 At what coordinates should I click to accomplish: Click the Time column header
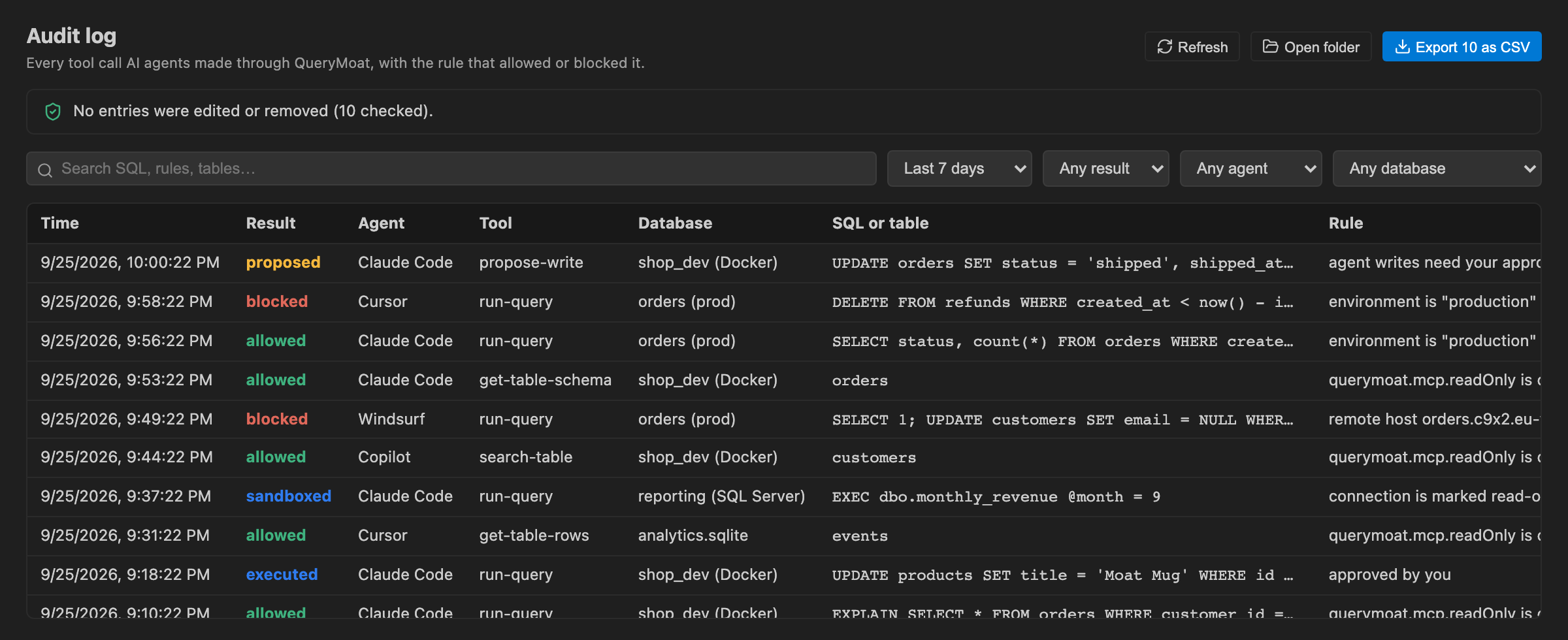[59, 223]
